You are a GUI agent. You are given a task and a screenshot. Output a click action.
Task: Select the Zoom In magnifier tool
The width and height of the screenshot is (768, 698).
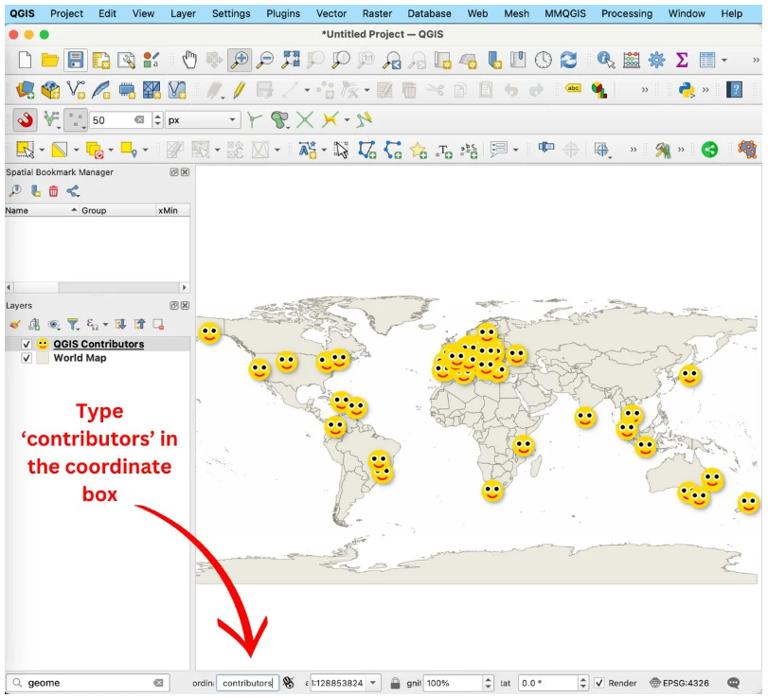pos(240,60)
